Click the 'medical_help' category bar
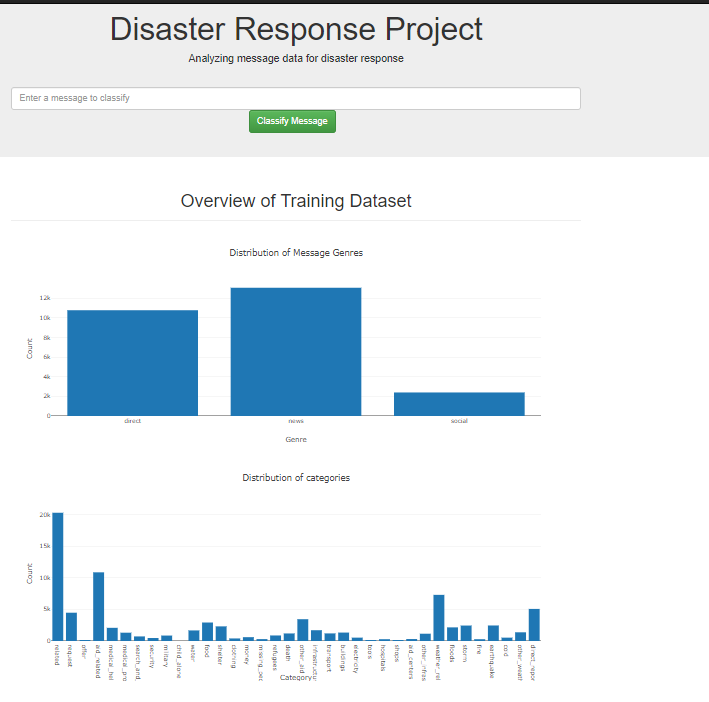 [x=112, y=634]
